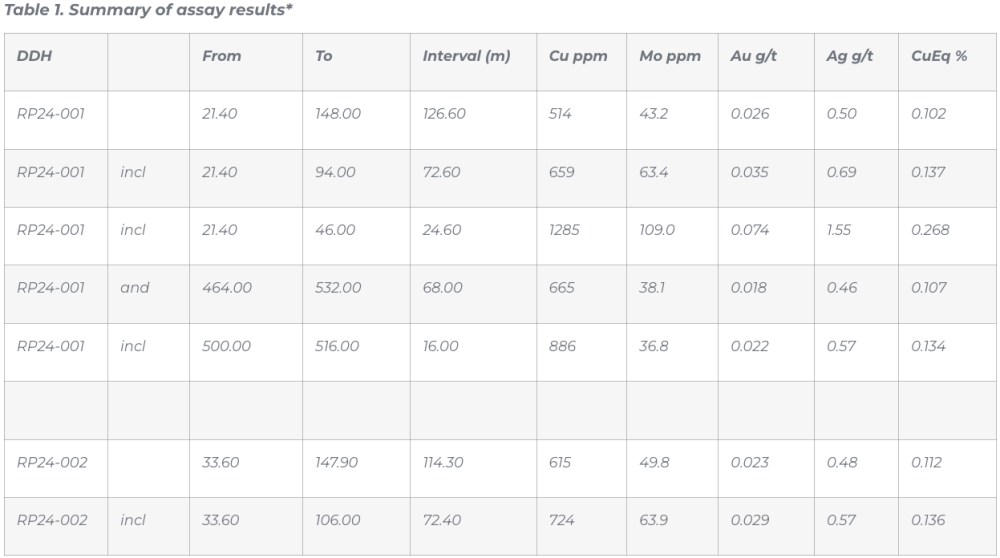Click the Cu ppm value 1285
This screenshot has height=558, width=1000.
564,230
